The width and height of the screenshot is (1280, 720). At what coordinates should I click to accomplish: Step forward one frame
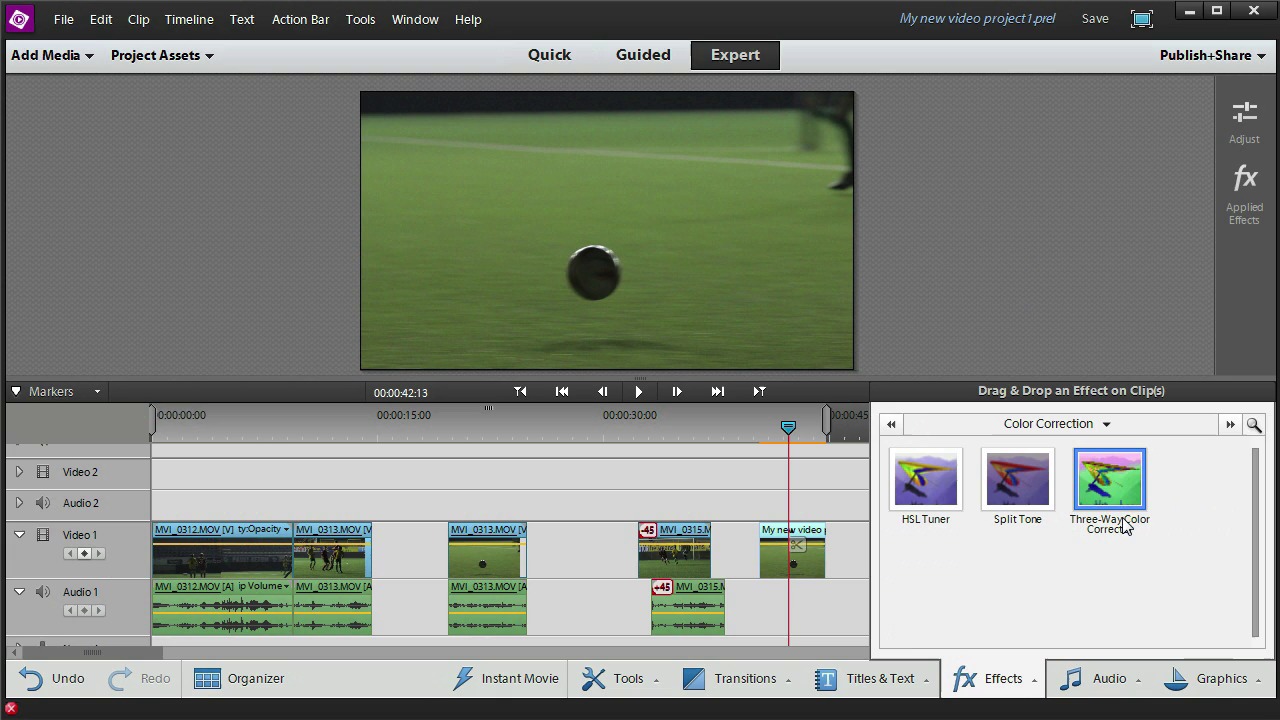pyautogui.click(x=677, y=392)
